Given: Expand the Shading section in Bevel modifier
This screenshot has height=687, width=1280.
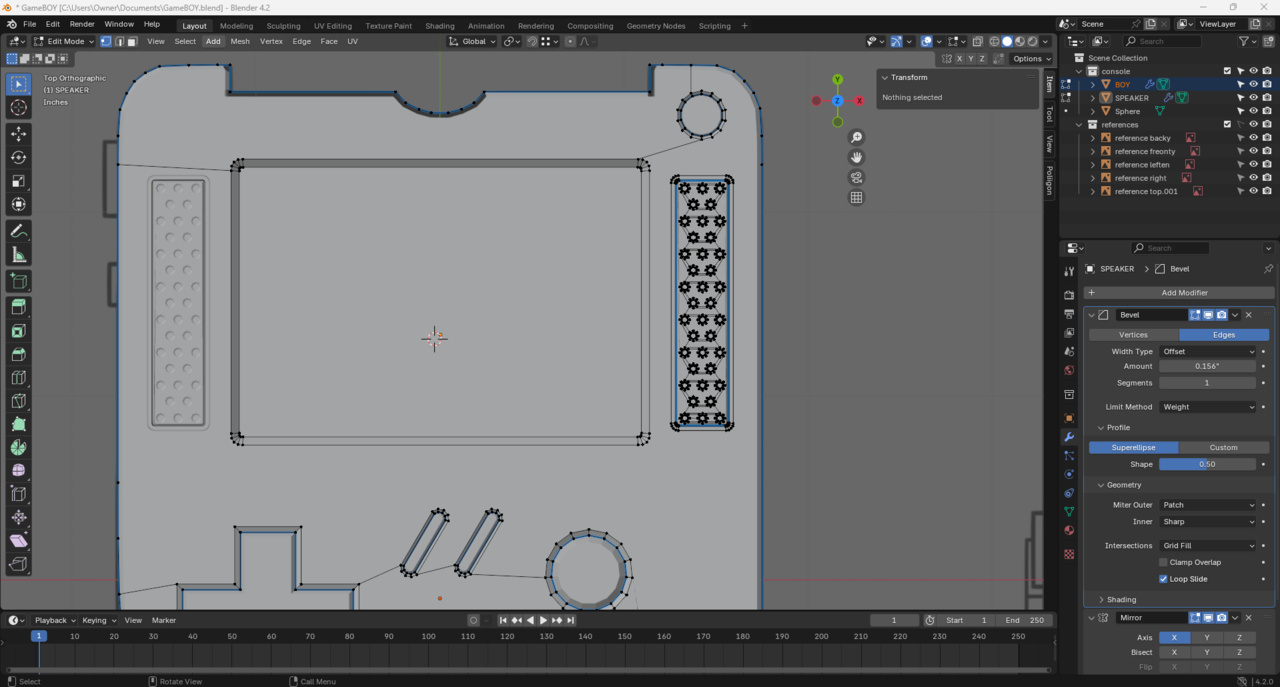Looking at the screenshot, I should pos(1121,600).
